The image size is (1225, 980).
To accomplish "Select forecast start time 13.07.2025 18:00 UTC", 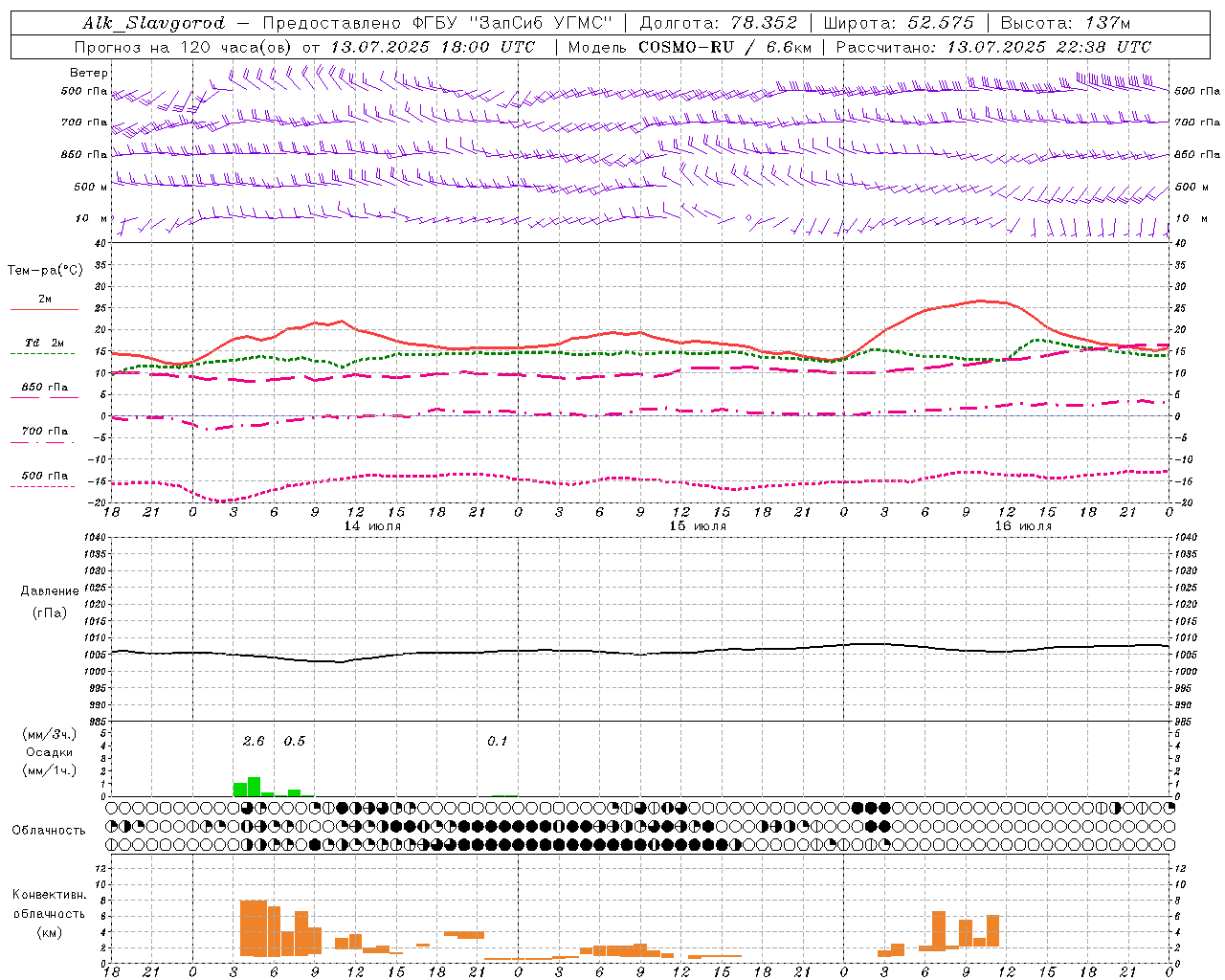I will [433, 47].
